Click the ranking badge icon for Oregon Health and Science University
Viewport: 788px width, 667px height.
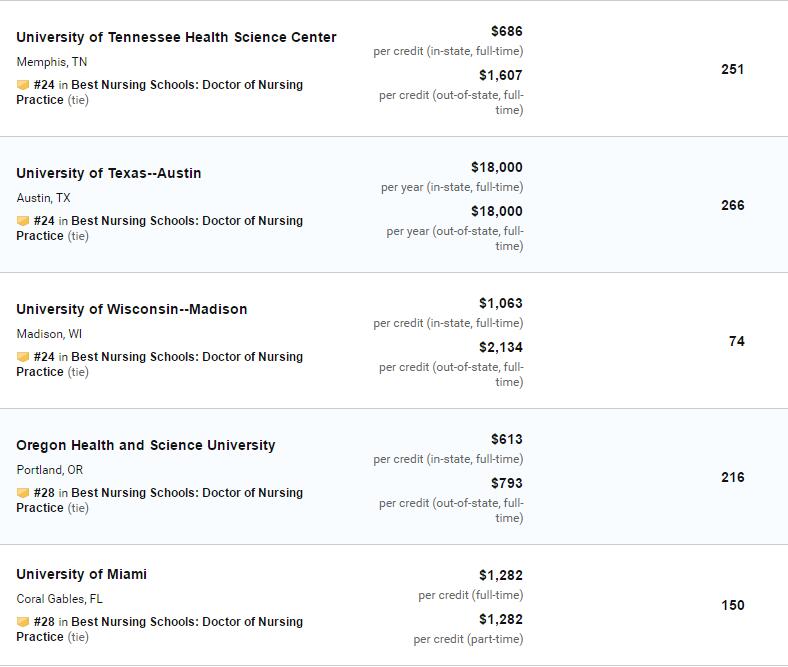[x=23, y=493]
